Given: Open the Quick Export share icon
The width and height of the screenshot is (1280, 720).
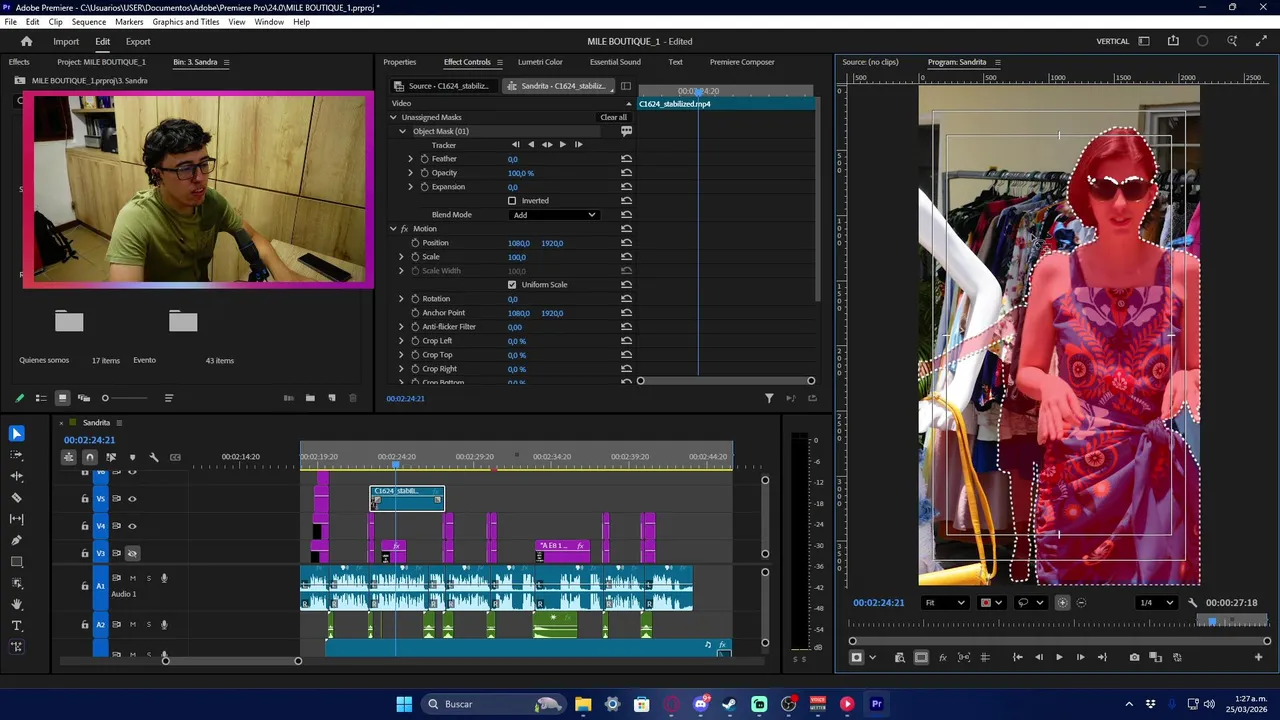Looking at the screenshot, I should (x=1173, y=41).
